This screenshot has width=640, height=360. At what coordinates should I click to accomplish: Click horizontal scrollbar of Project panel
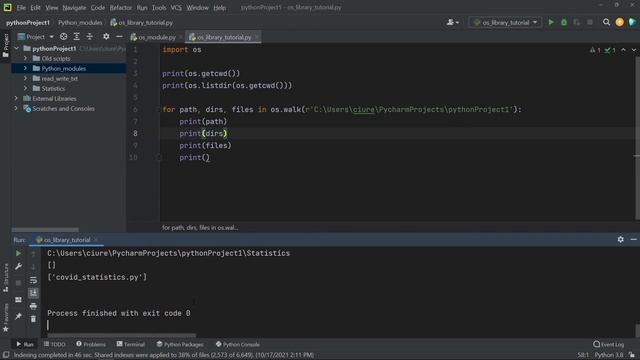pos(45,230)
